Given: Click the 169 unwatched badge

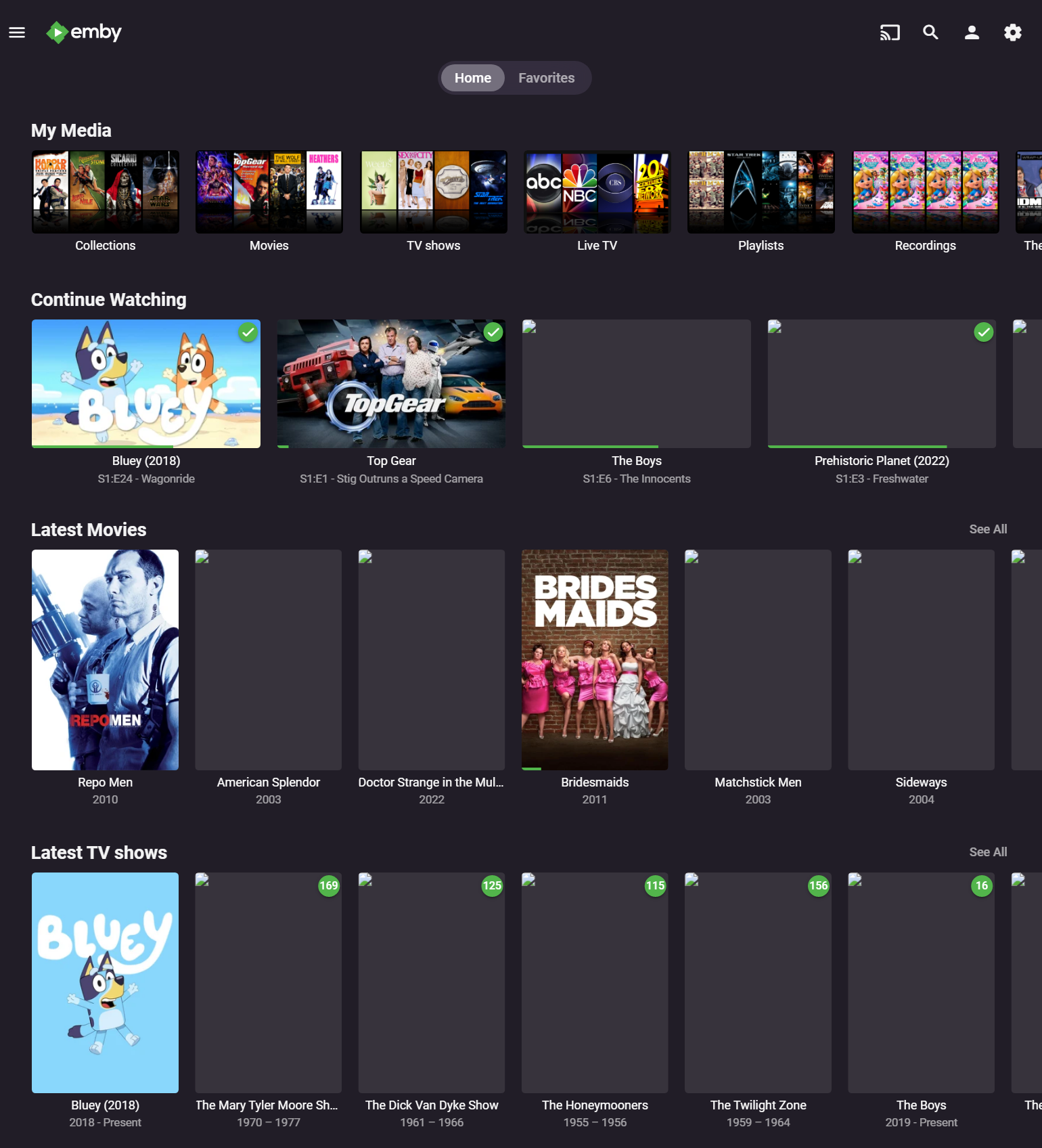Looking at the screenshot, I should click(329, 886).
